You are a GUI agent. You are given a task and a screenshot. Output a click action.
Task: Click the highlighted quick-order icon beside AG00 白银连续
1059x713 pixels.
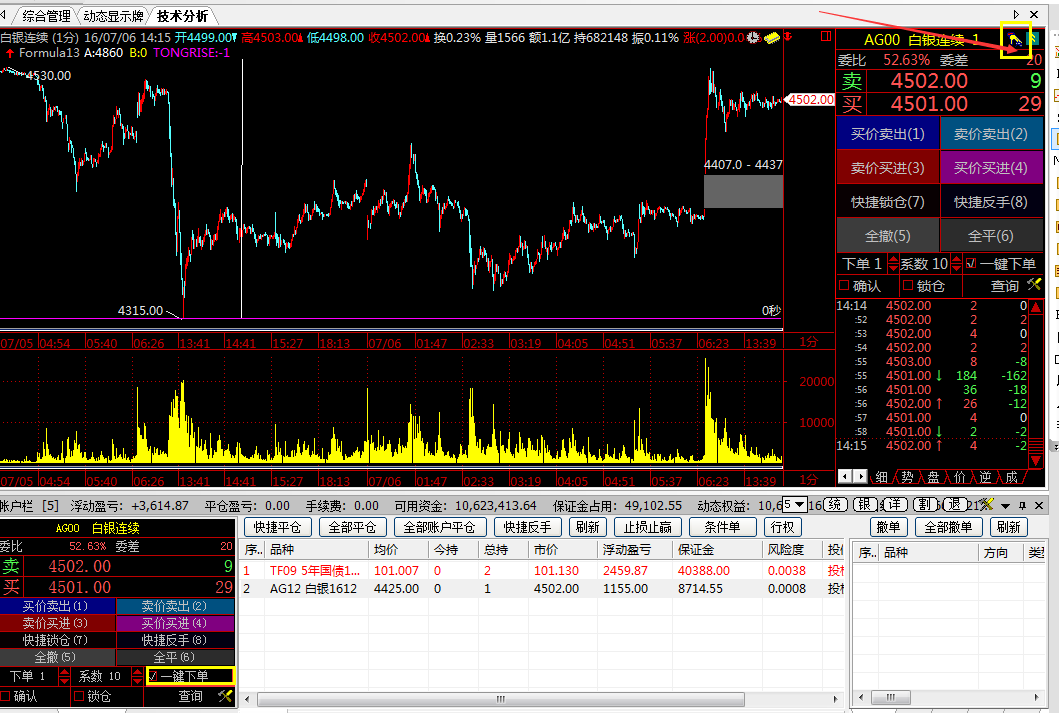pyautogui.click(x=1015, y=41)
